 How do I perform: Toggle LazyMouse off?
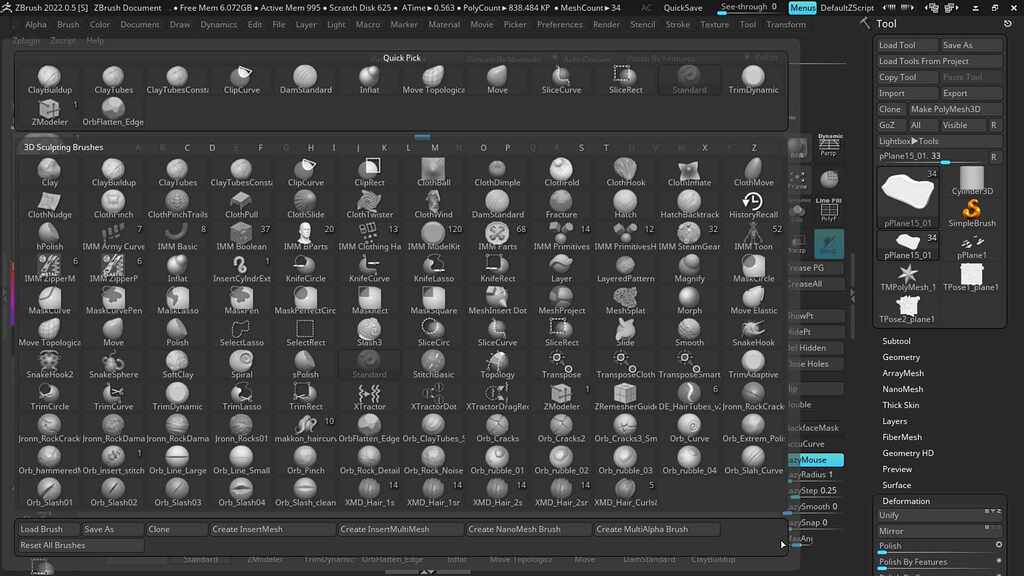pos(816,459)
